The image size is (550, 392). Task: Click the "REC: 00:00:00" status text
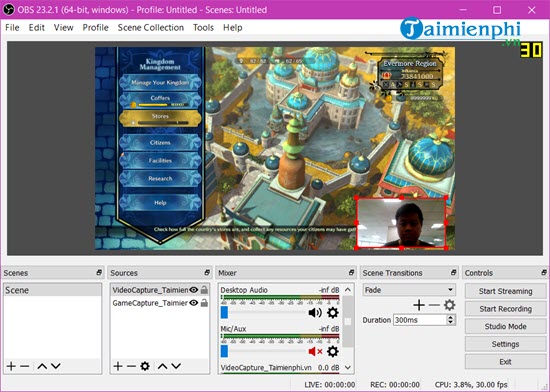(395, 385)
